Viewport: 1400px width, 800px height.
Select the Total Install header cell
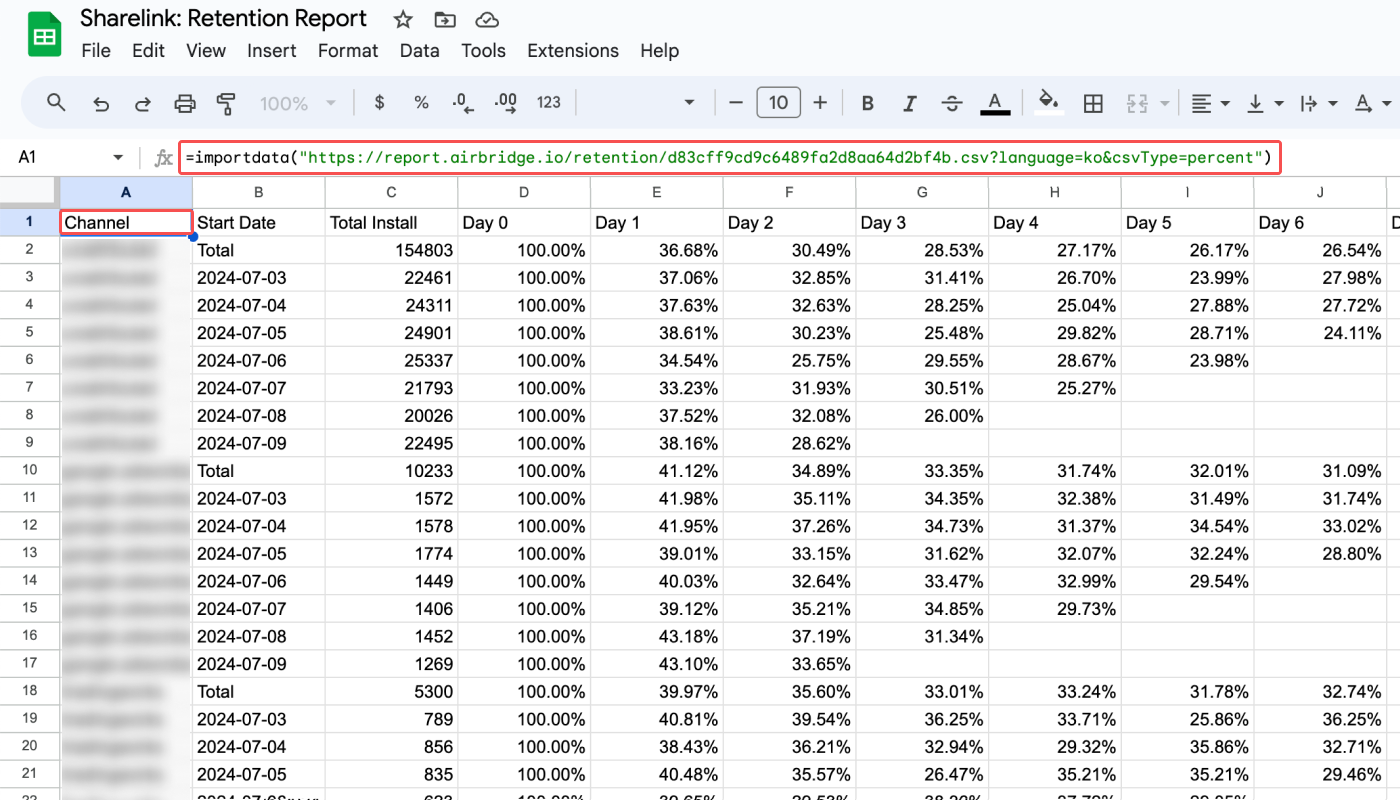click(391, 222)
